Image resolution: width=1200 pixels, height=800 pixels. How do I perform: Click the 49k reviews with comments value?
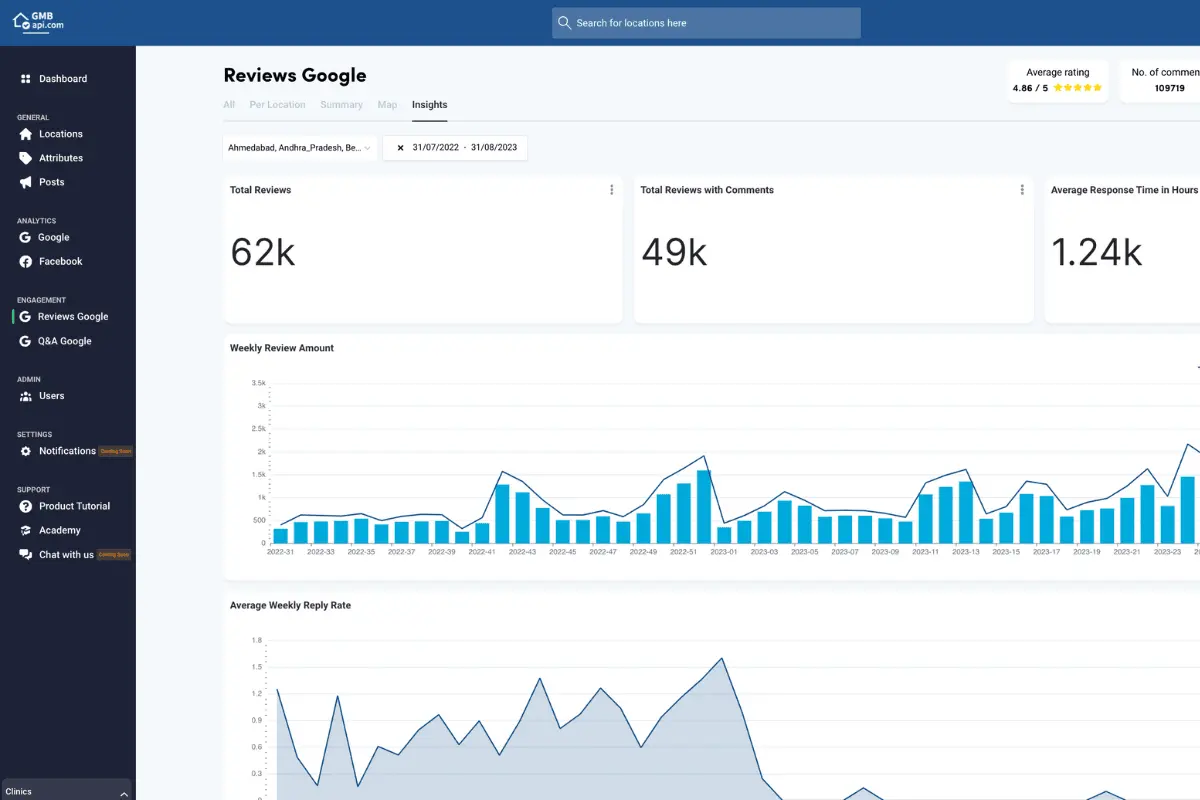click(674, 252)
